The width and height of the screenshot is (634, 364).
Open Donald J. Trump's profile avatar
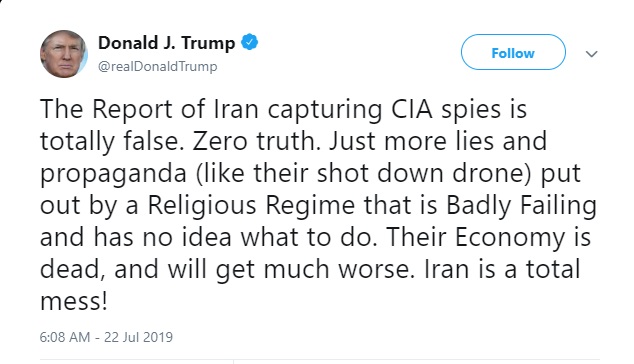pos(63,54)
